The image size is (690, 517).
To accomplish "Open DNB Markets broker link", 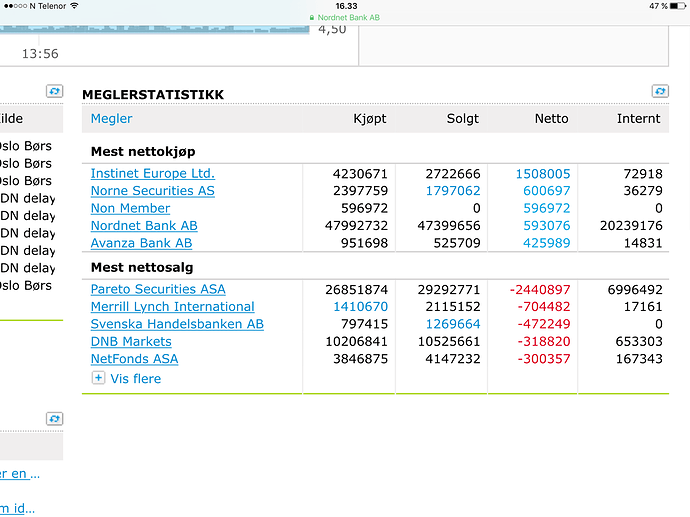I will (x=131, y=341).
